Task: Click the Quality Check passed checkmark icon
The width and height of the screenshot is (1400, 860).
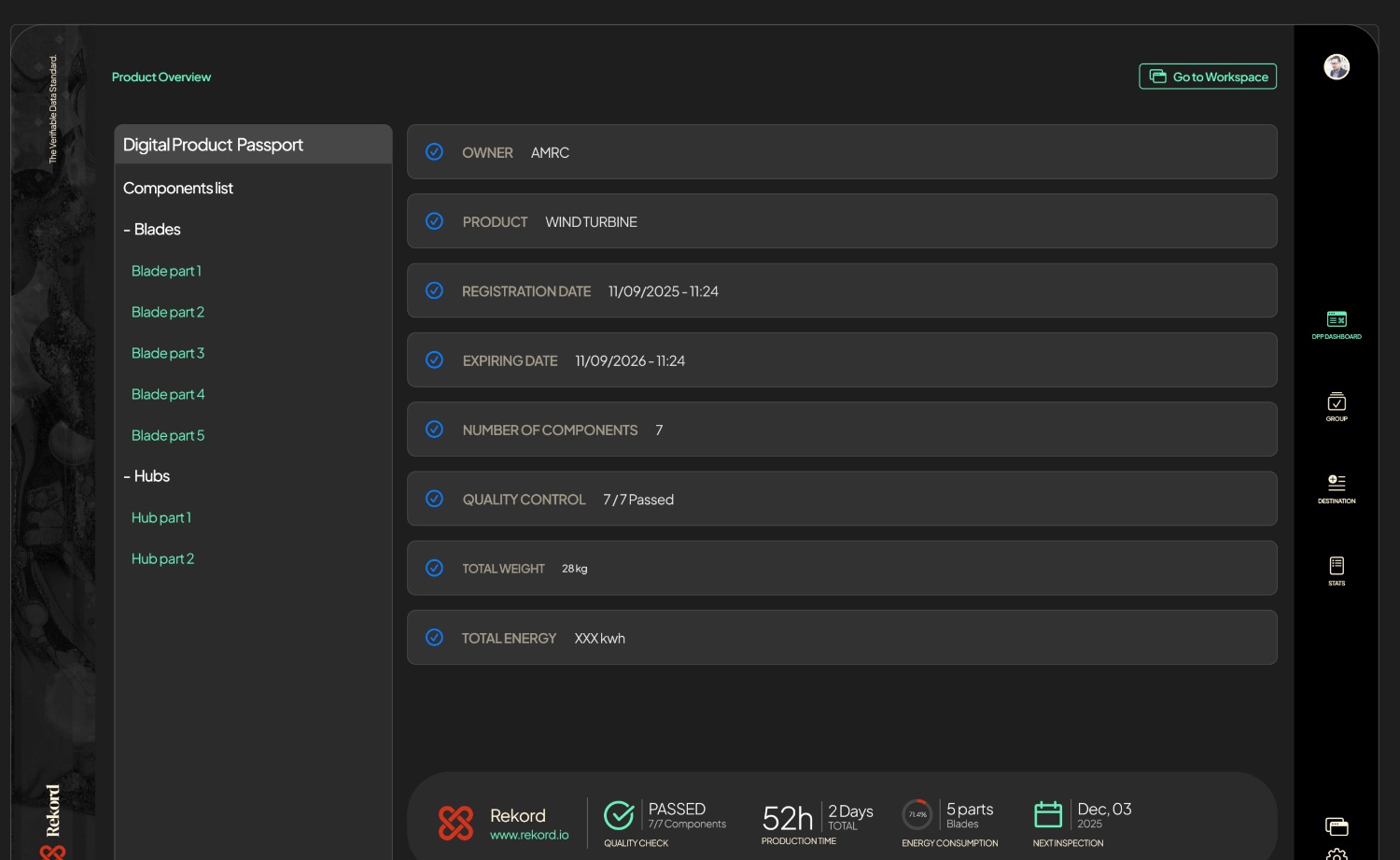Action: [x=619, y=815]
